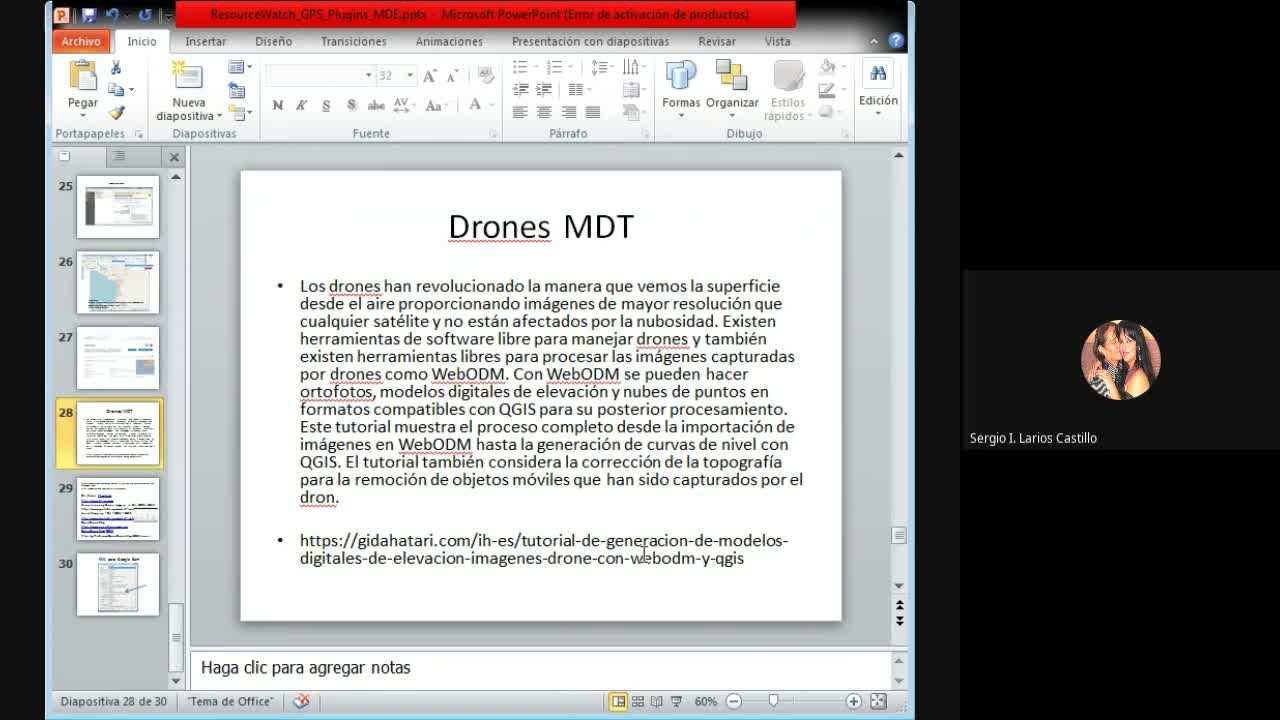
Task: Click the Copy icon in Portapapeles
Action: click(116, 90)
